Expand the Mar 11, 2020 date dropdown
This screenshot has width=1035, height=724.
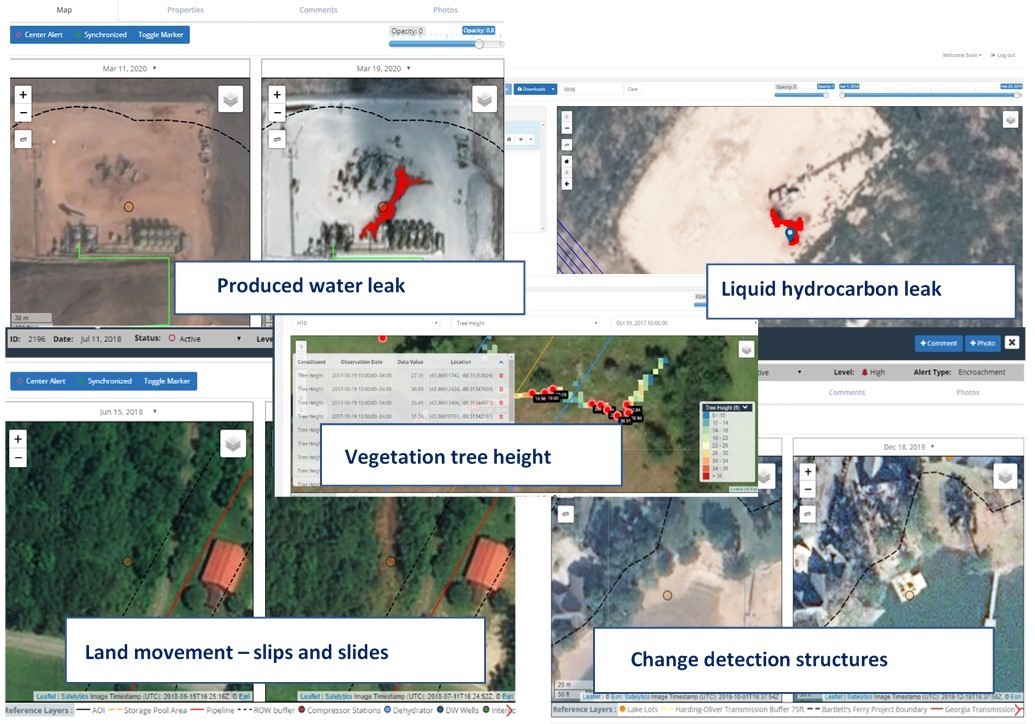click(x=129, y=68)
